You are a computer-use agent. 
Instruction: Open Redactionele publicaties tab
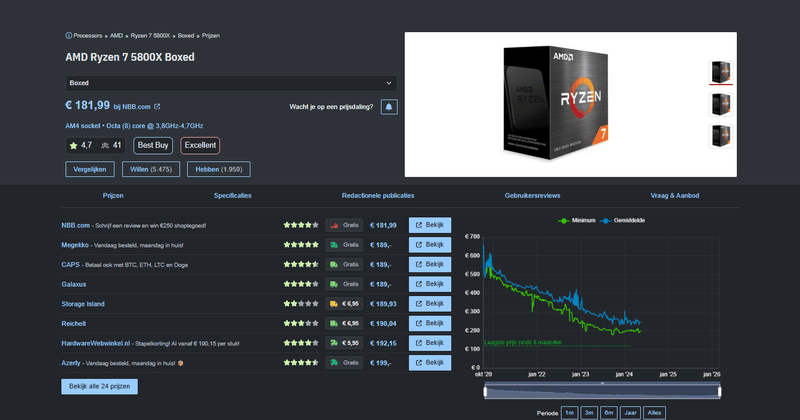(x=378, y=195)
